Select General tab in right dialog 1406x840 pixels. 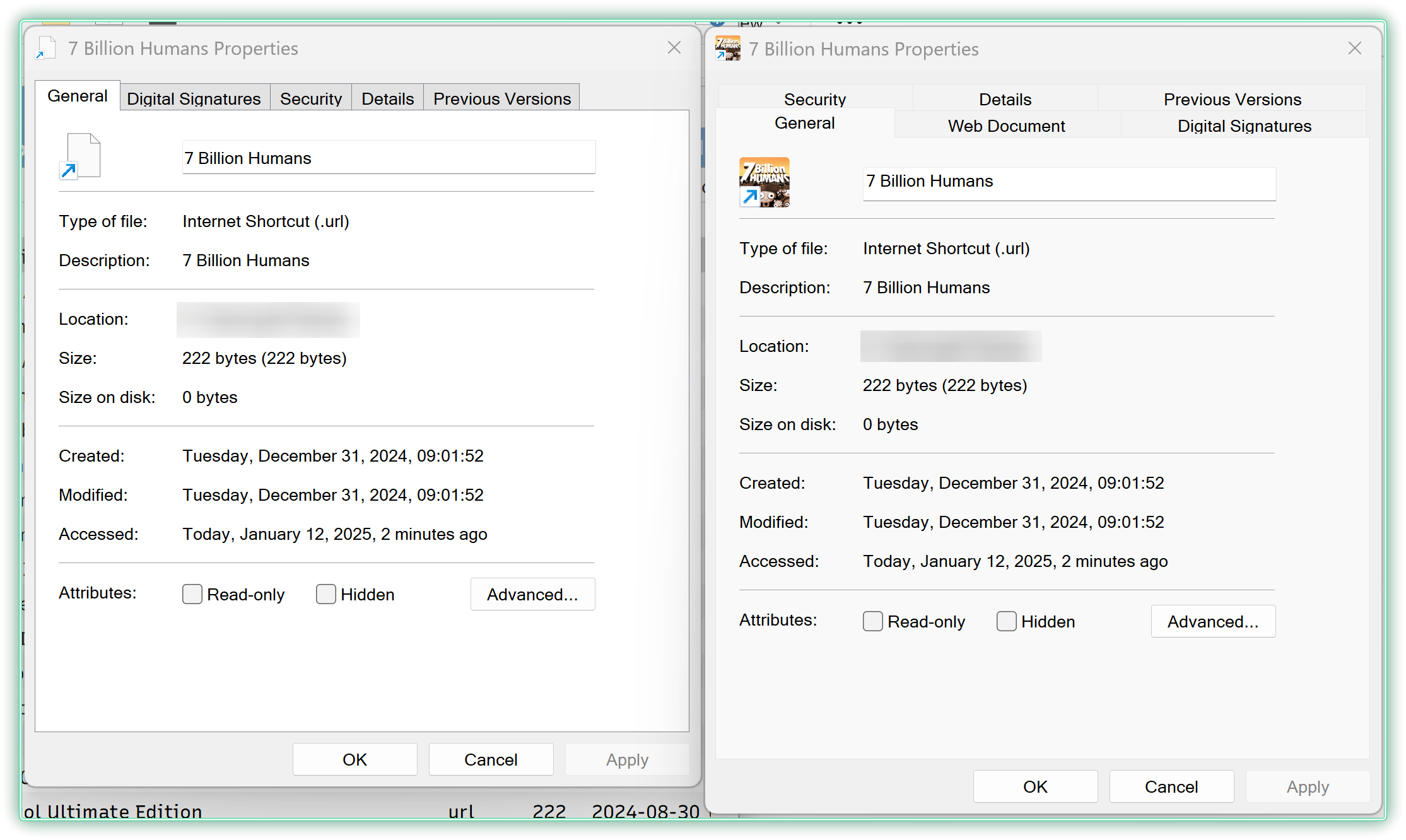click(805, 123)
